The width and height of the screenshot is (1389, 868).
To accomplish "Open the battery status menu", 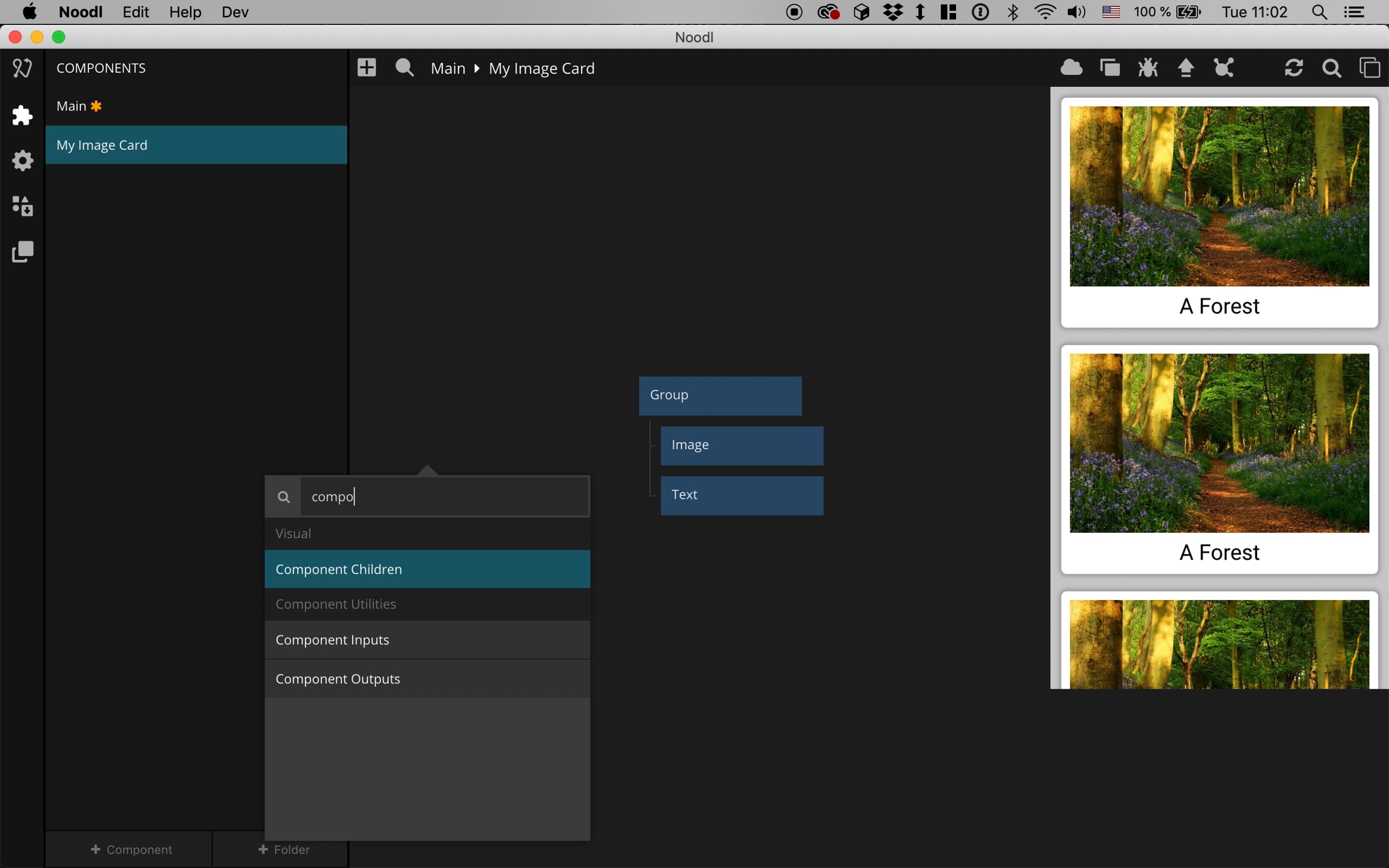I will point(1167,12).
